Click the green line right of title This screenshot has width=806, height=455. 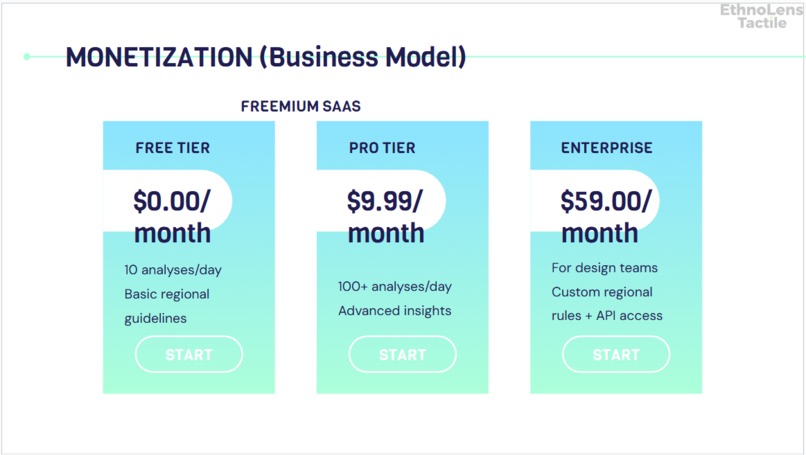point(636,57)
